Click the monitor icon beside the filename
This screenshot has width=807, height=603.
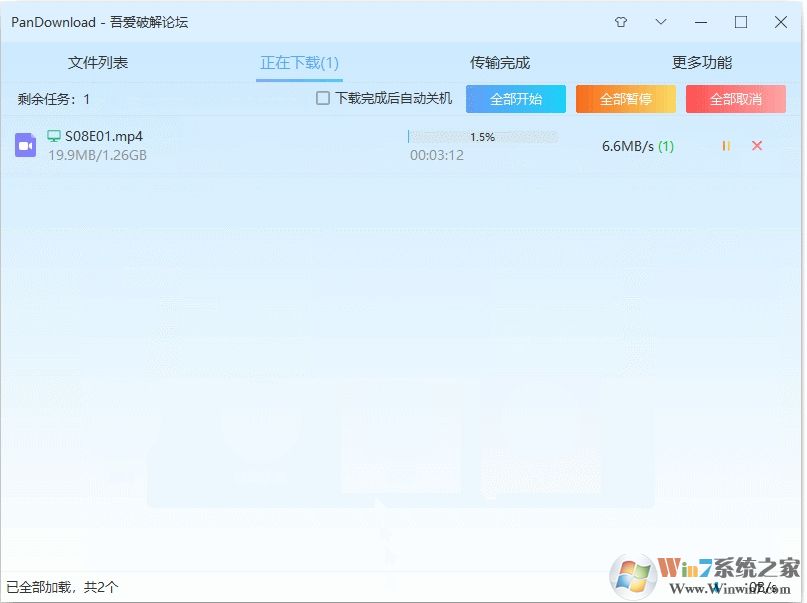click(x=52, y=134)
